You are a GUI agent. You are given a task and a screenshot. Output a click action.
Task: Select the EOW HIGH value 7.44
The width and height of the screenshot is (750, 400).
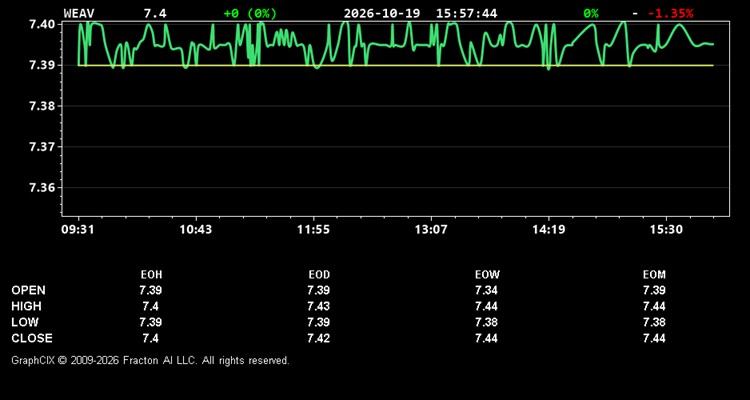pyautogui.click(x=486, y=306)
